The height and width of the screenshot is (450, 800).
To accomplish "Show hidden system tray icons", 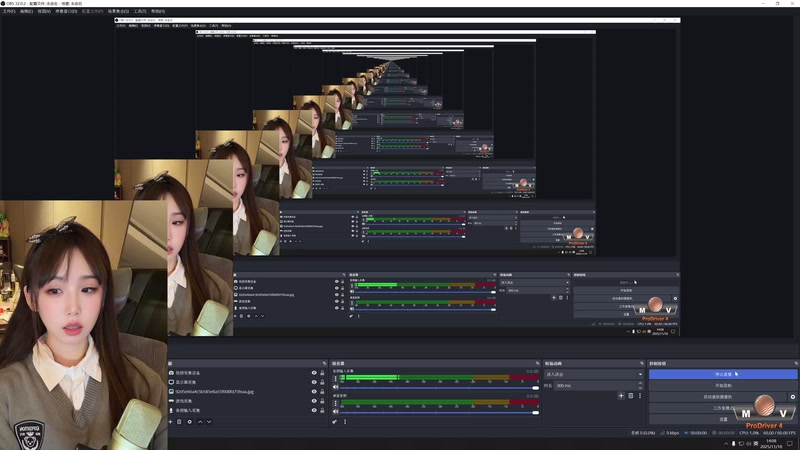I will (726, 443).
